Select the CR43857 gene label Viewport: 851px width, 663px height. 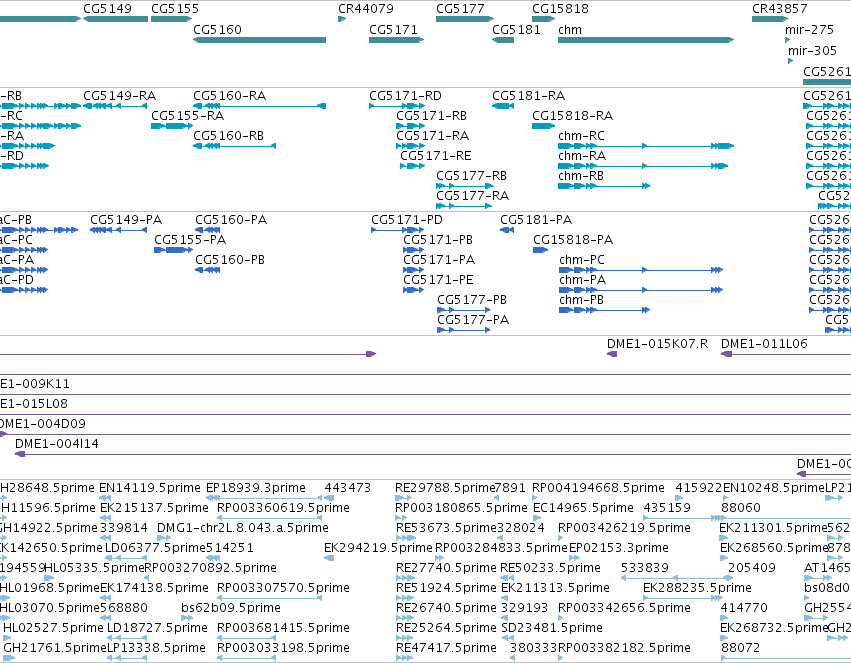[x=779, y=9]
